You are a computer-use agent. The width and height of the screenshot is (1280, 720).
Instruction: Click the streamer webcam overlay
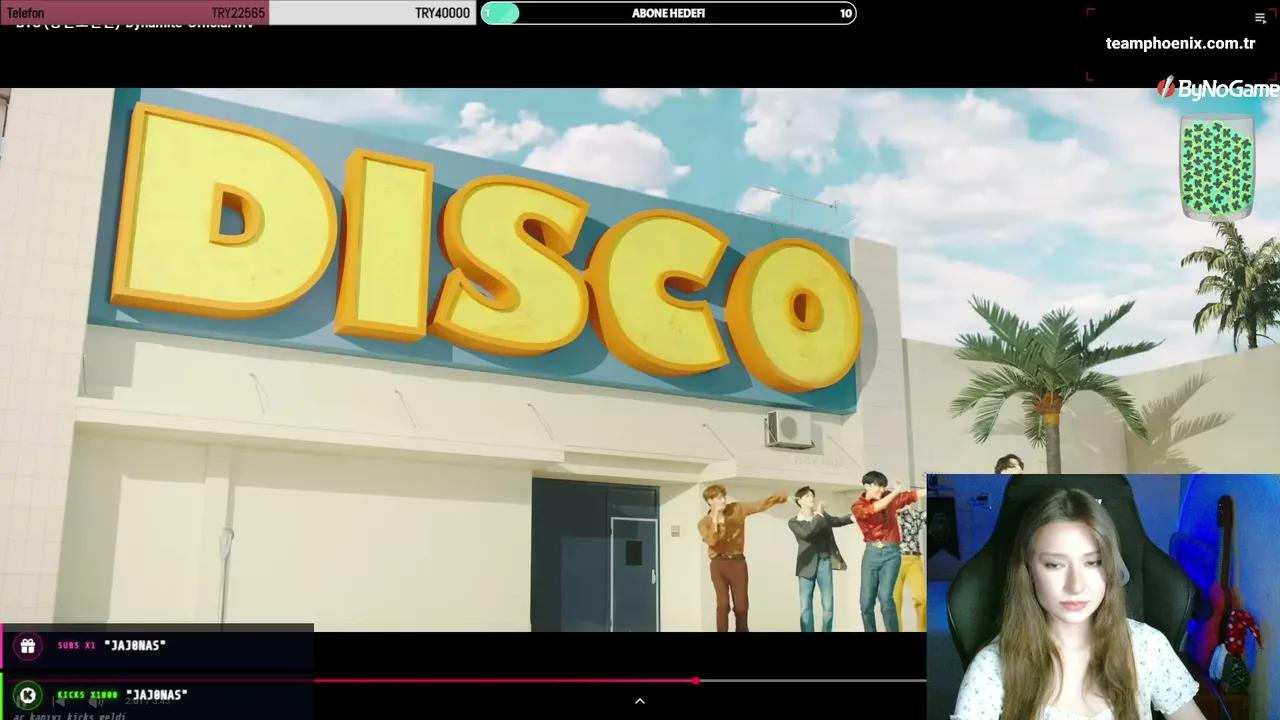(x=1103, y=597)
